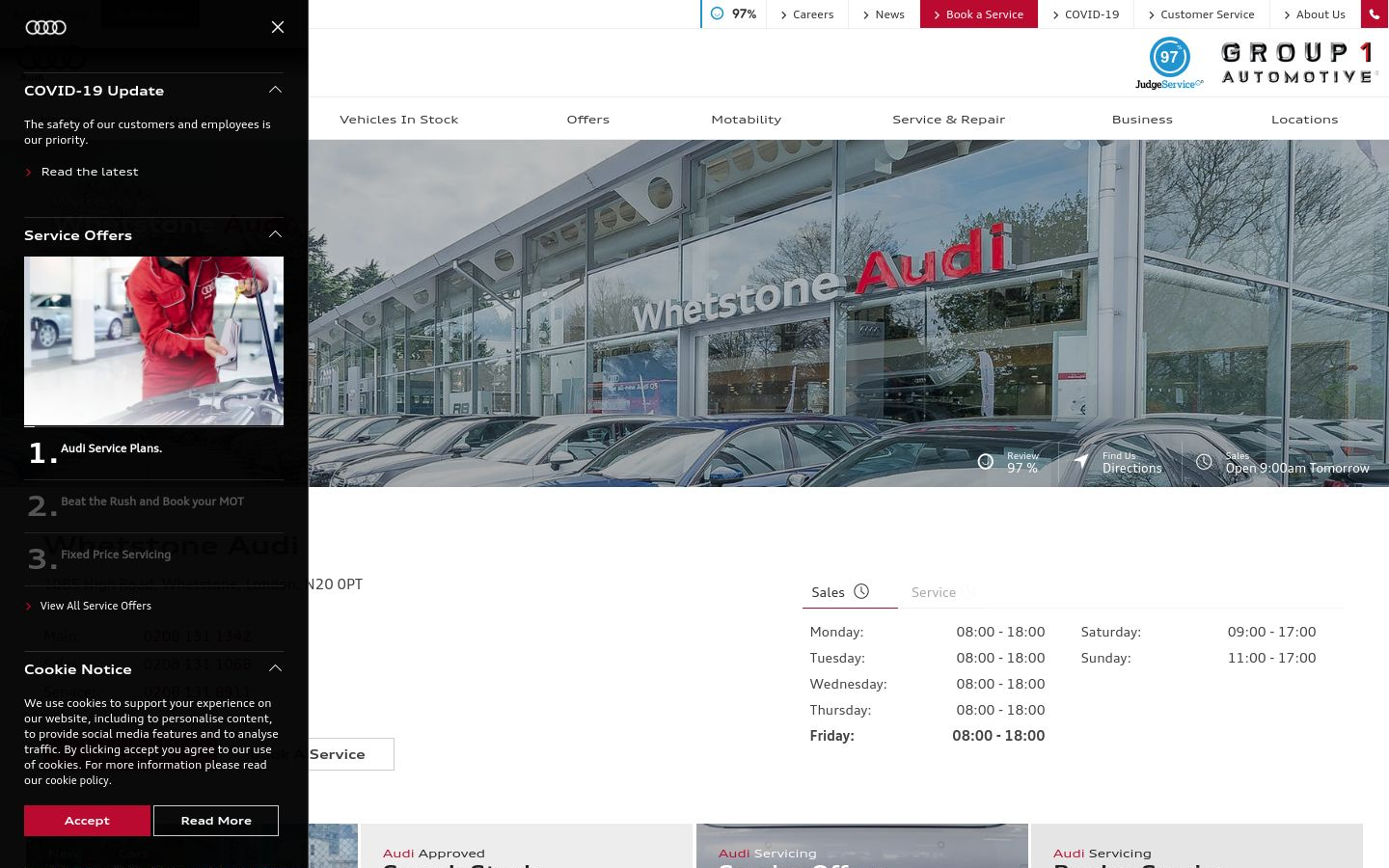Click the Find Us arrow icon
1389x868 pixels.
[x=1081, y=462]
